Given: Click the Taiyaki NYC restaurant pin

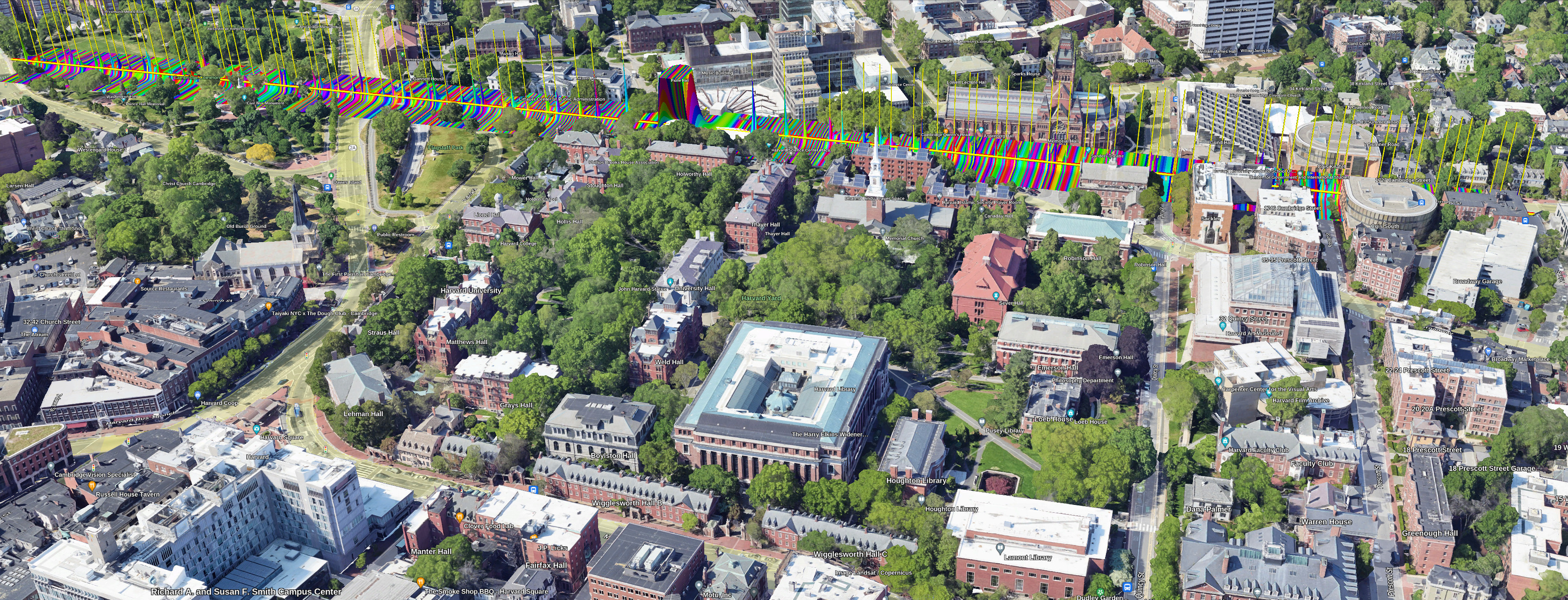Looking at the screenshot, I should coord(269,306).
